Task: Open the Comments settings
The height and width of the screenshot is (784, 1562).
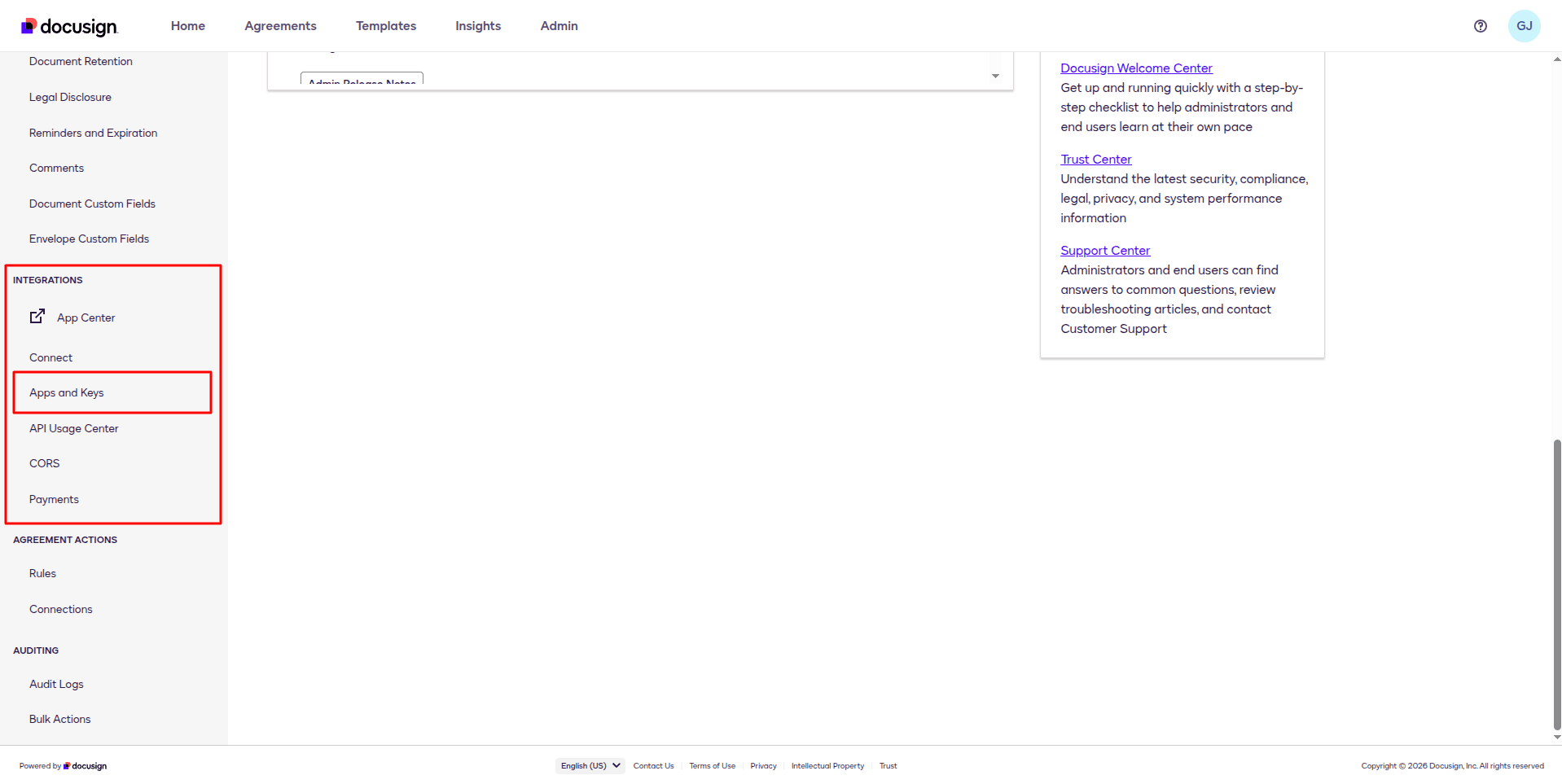Action: click(56, 168)
